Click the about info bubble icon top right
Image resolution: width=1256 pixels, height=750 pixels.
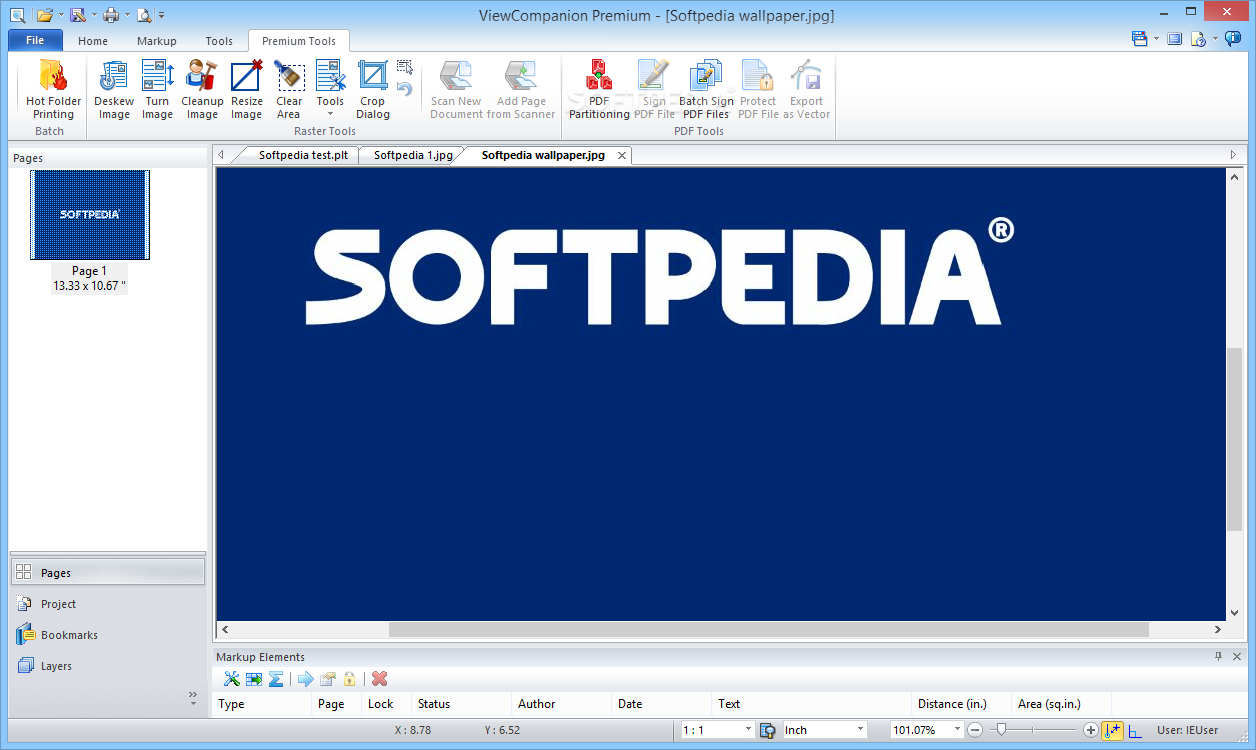click(x=1233, y=39)
